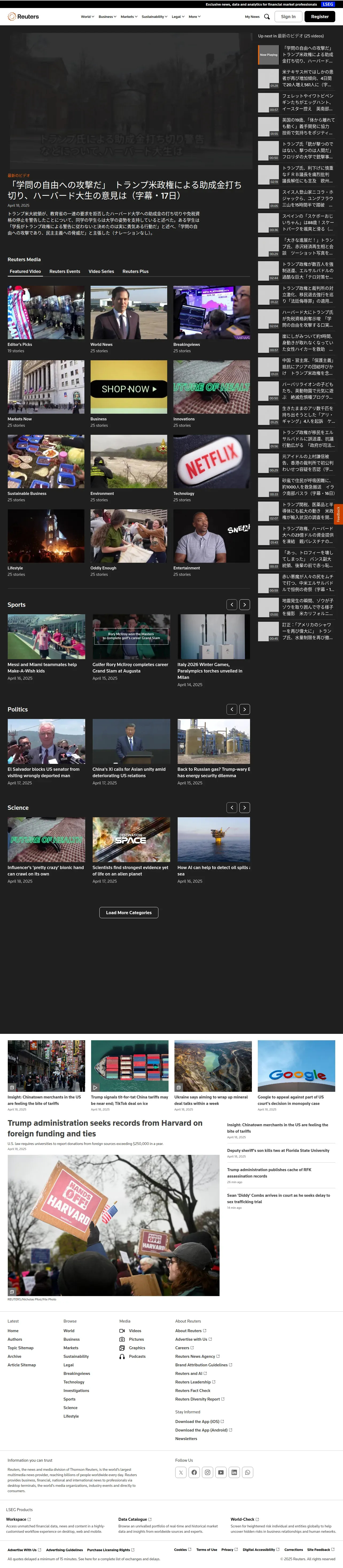Open the SHOP NOW Business playlist thumbnail
This screenshot has width=343, height=1568.
pos(128,387)
